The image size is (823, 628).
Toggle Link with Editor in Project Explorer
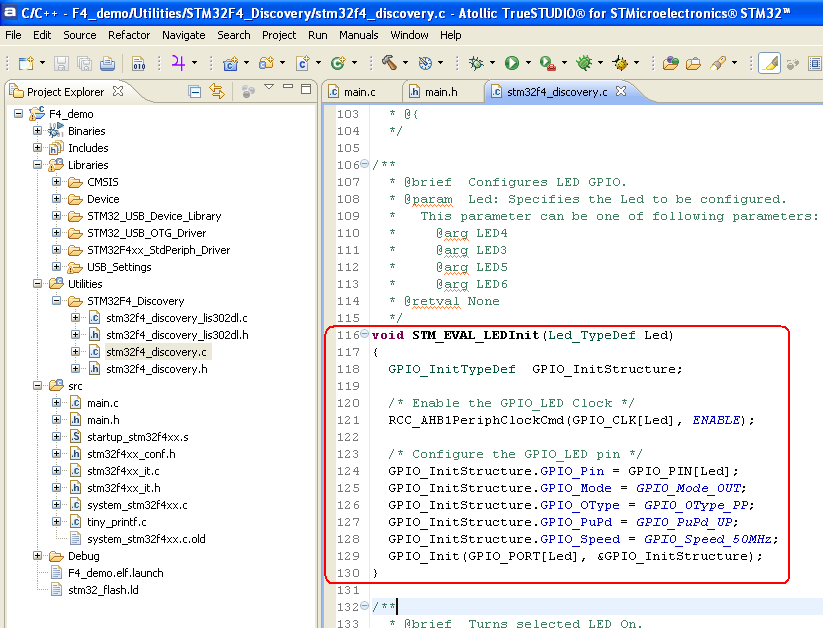click(x=217, y=91)
